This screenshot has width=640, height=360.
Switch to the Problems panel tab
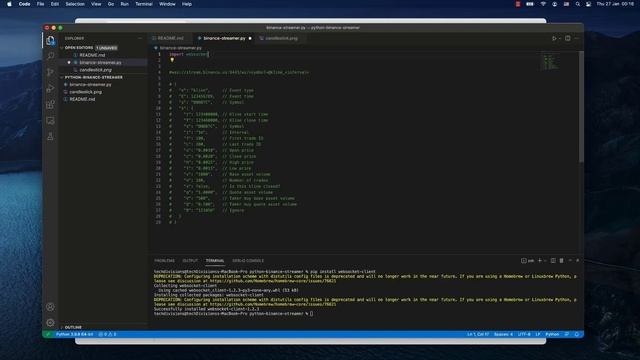click(164, 260)
